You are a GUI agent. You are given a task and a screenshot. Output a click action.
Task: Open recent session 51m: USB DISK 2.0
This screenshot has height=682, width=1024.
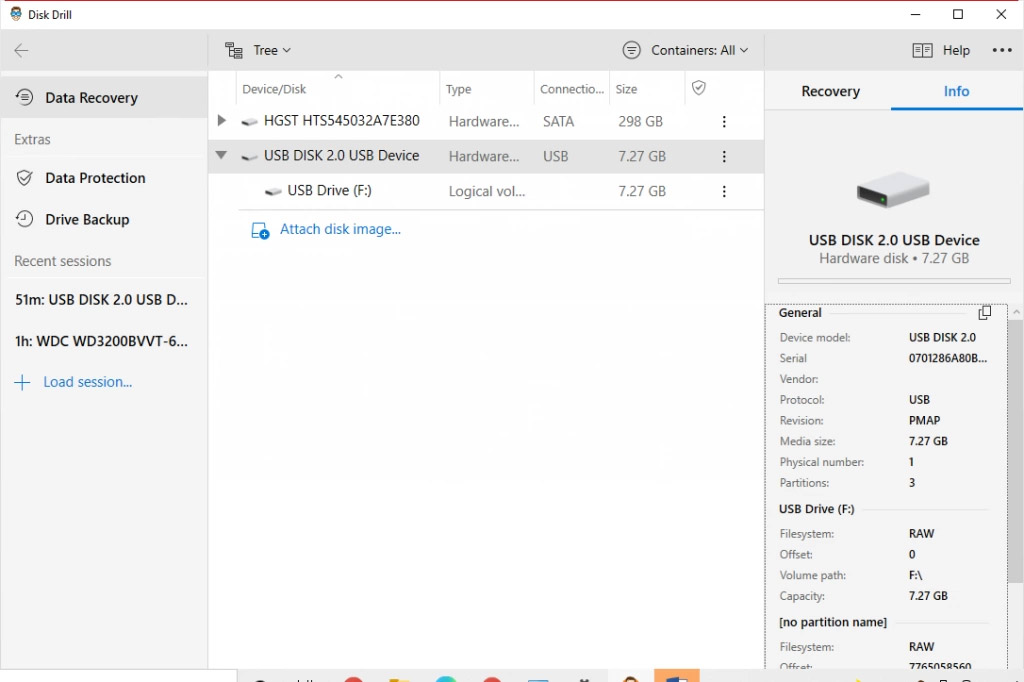101,300
